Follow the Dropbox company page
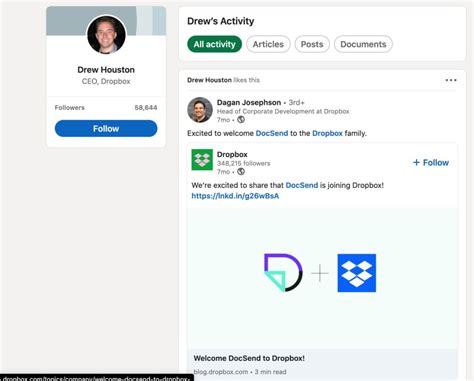This screenshot has width=474, height=381. pyautogui.click(x=431, y=162)
